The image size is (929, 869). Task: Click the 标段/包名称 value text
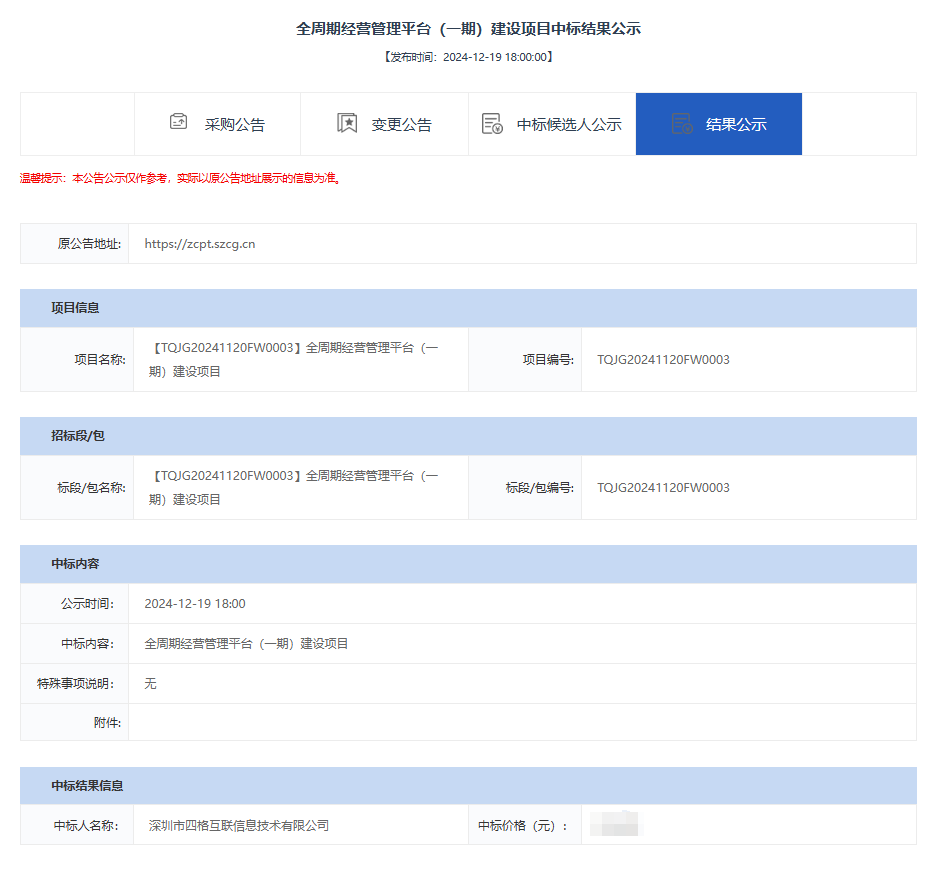(x=294, y=488)
